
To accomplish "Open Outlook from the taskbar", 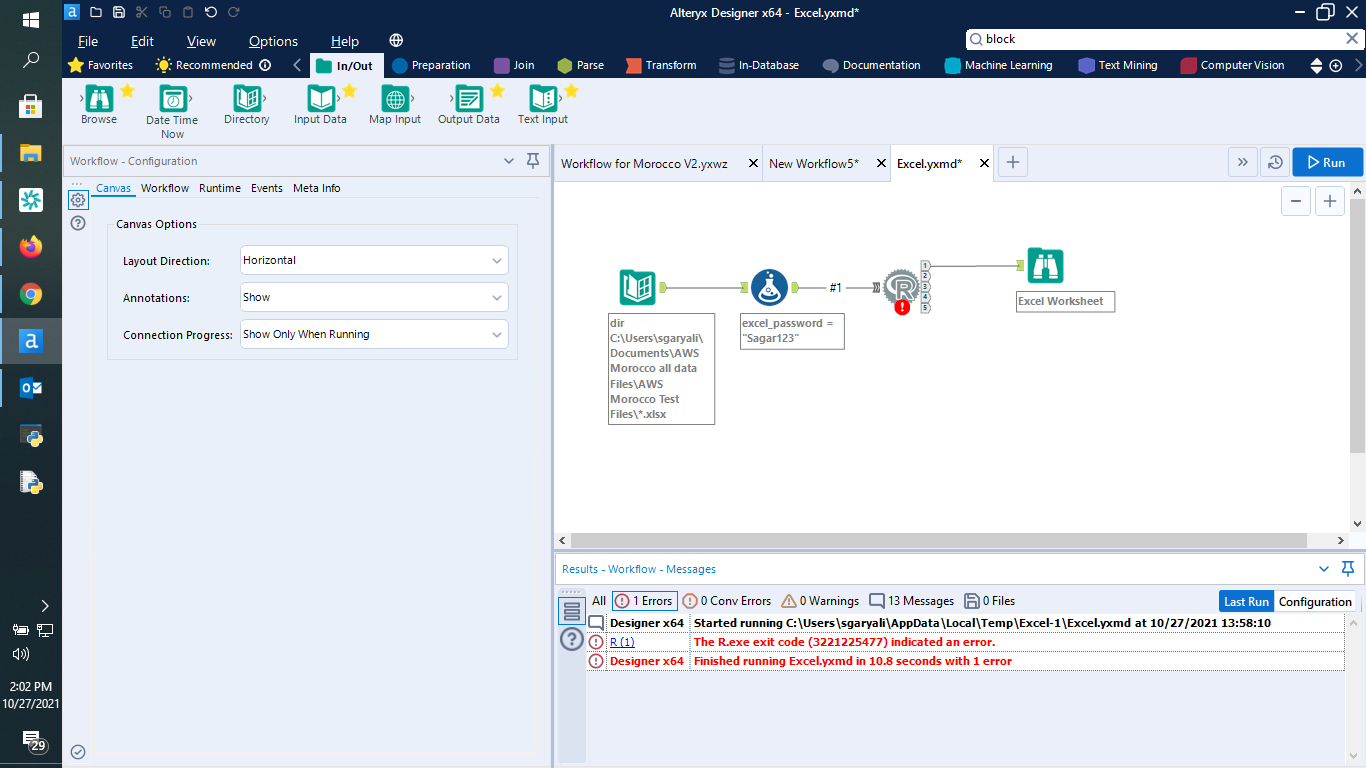I will coord(31,387).
